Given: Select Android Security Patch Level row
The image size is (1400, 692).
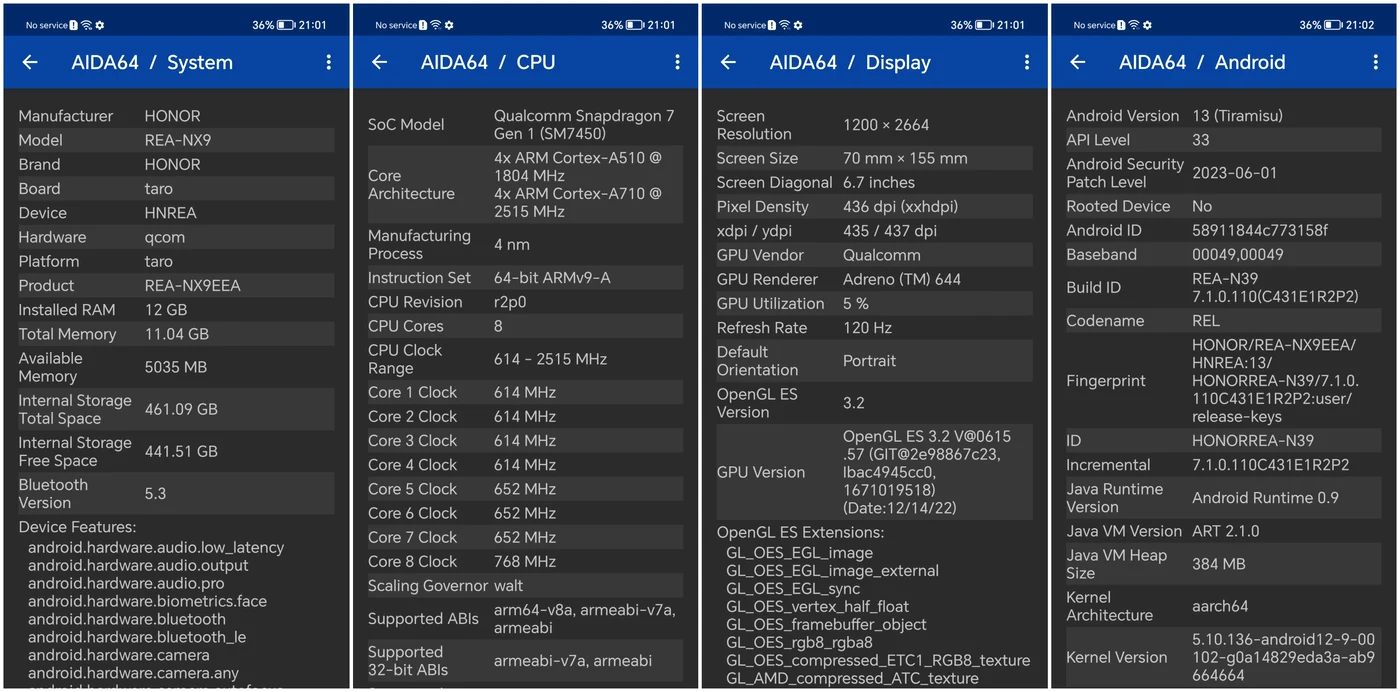Looking at the screenshot, I should 1223,173.
